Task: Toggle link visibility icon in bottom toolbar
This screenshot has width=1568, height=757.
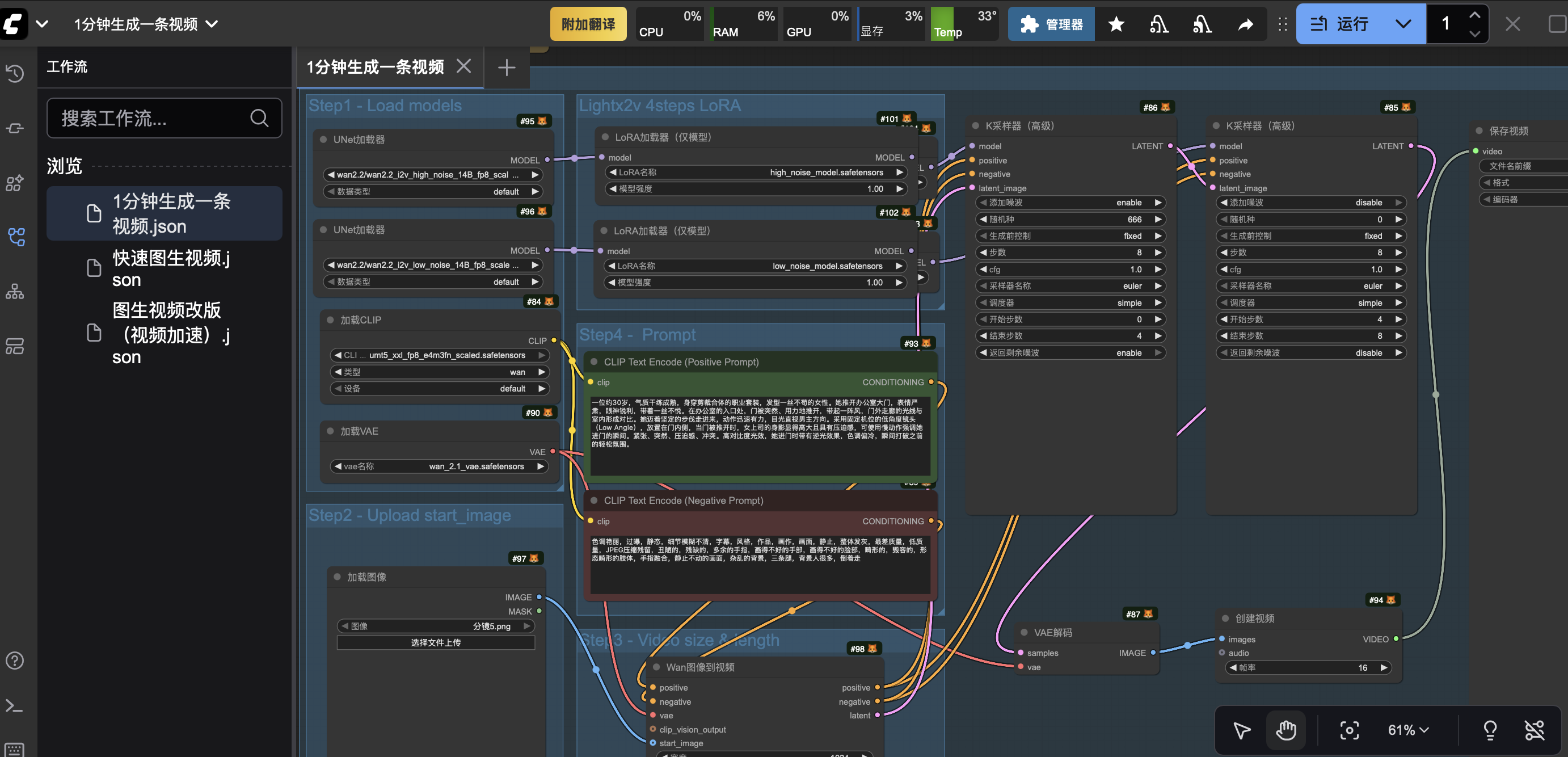Action: 1534,730
